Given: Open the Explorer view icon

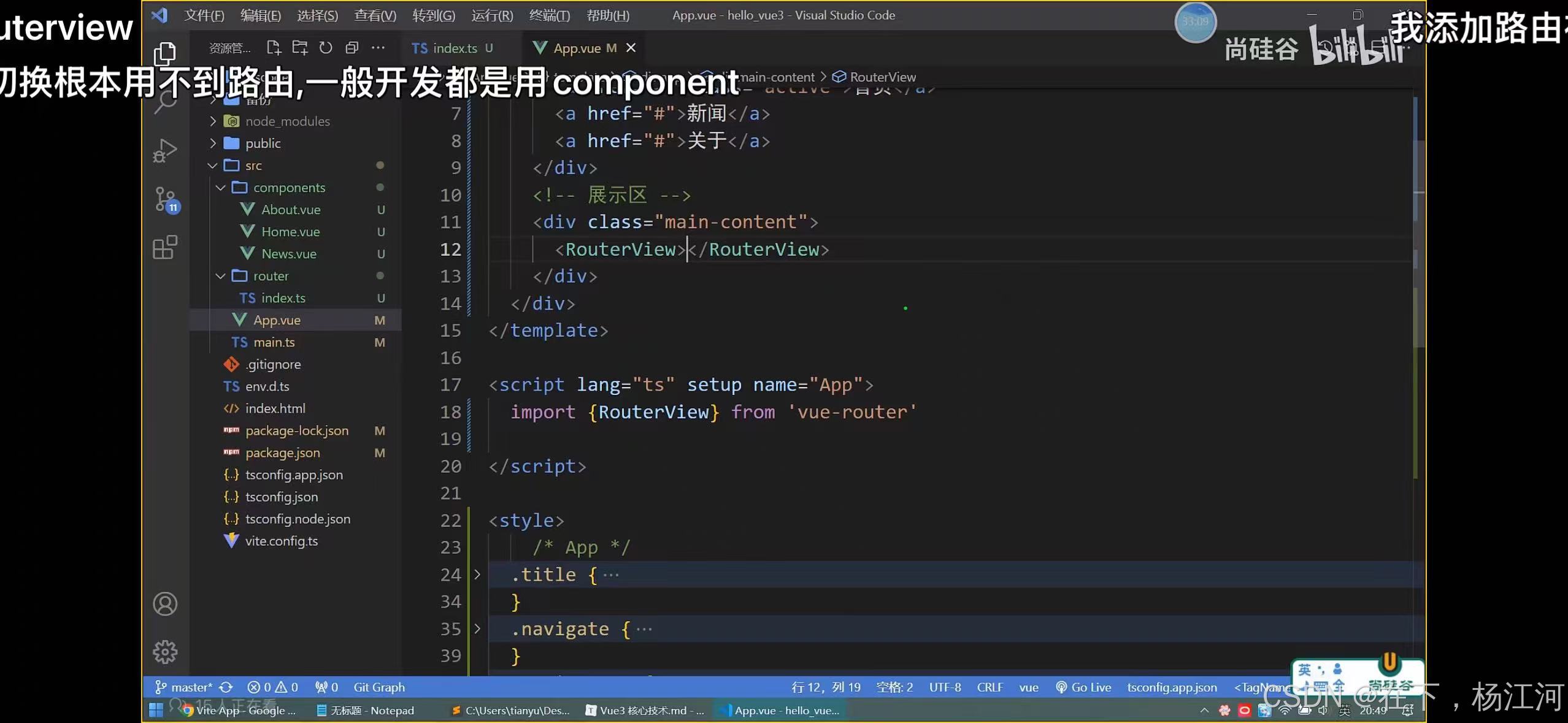Looking at the screenshot, I should pyautogui.click(x=164, y=53).
